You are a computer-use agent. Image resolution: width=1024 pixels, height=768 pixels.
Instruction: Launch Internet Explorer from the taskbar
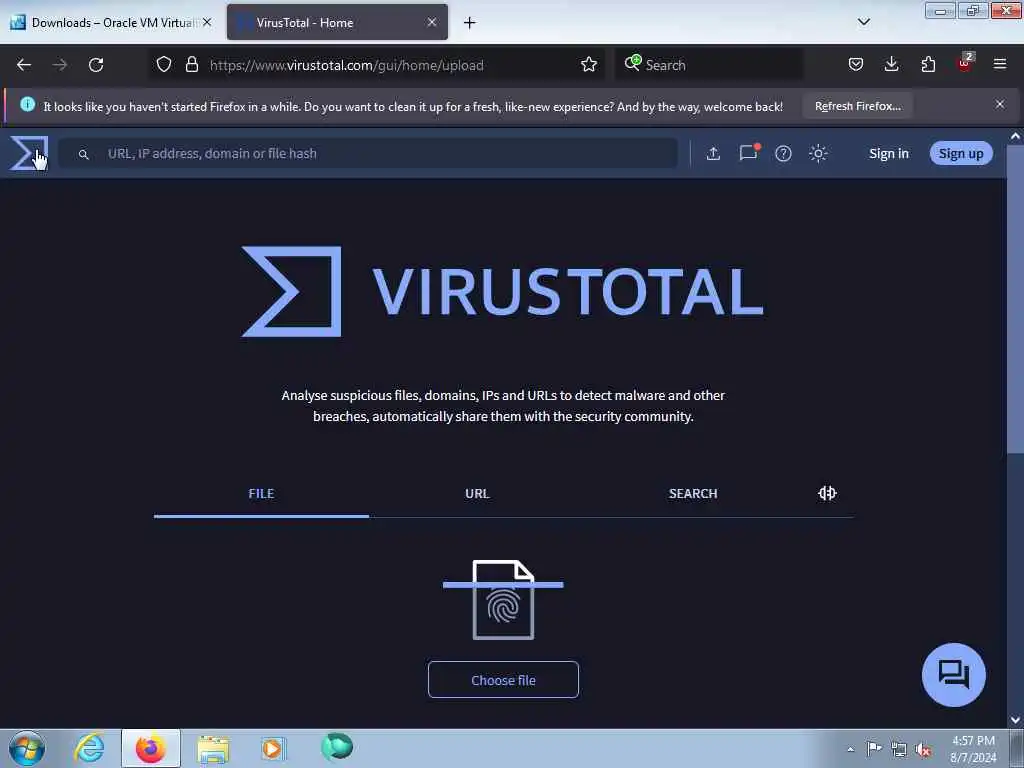pos(89,748)
